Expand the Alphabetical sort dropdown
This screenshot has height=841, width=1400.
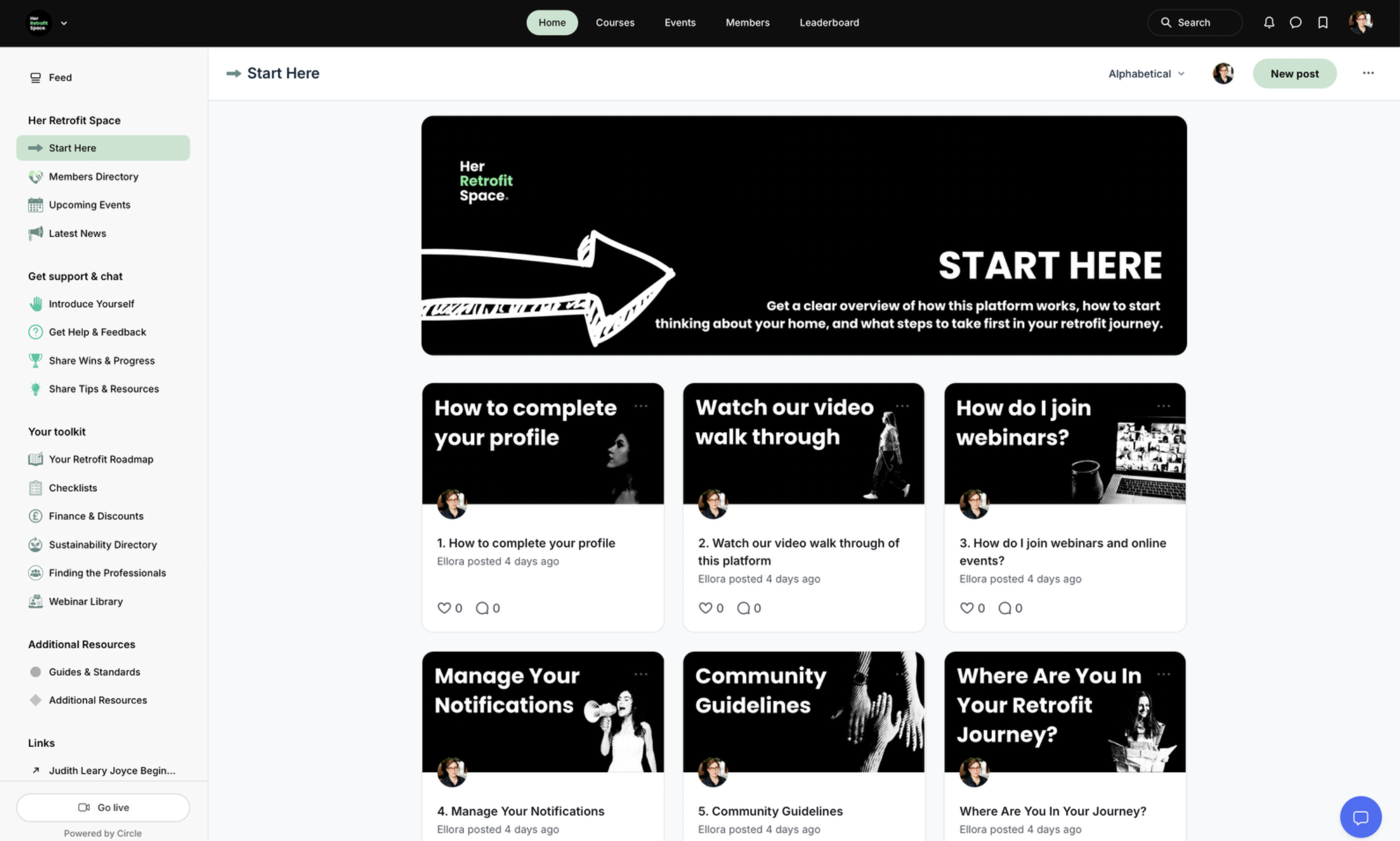coord(1146,74)
